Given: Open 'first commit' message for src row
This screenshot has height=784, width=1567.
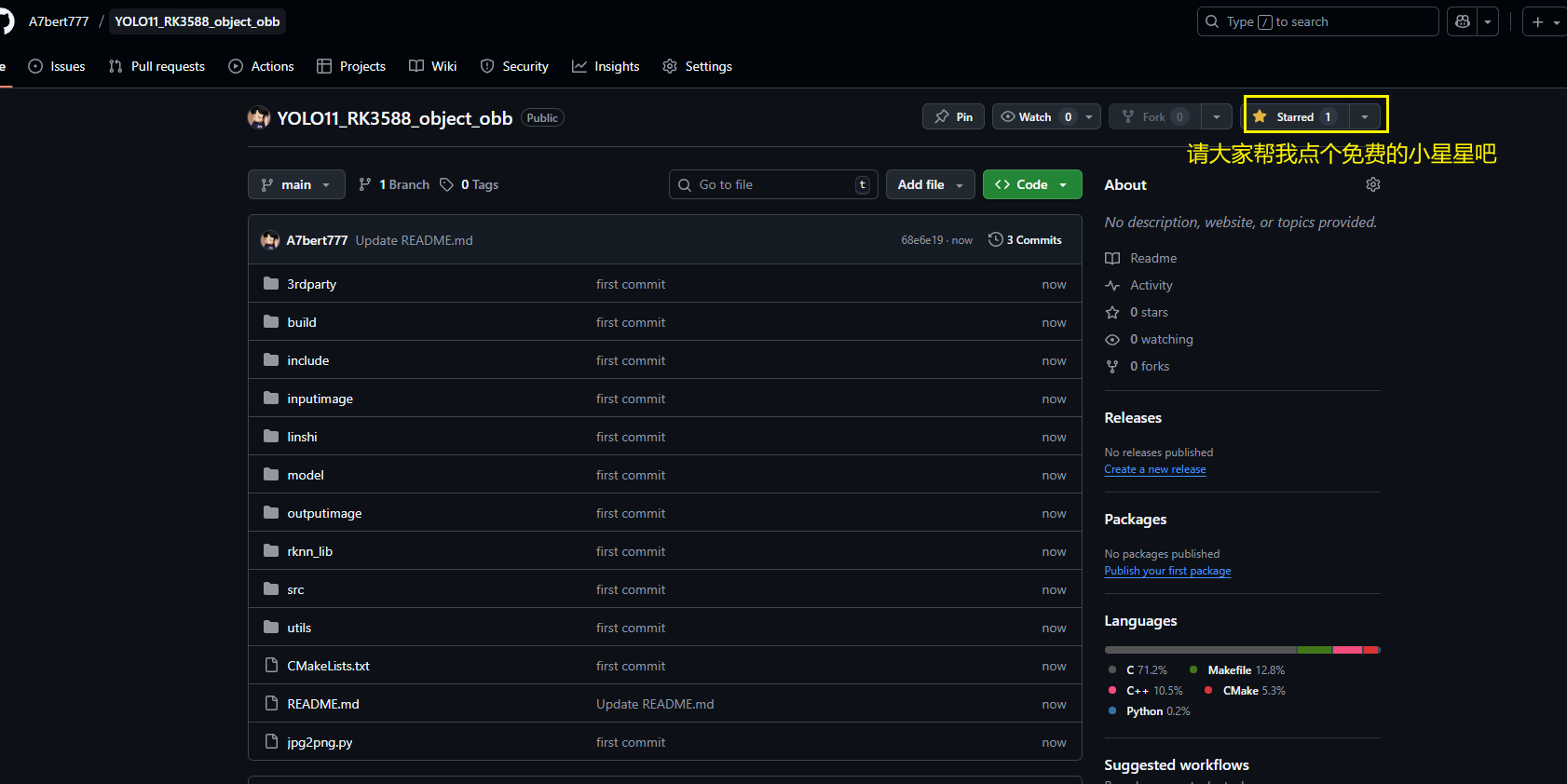Looking at the screenshot, I should point(631,589).
